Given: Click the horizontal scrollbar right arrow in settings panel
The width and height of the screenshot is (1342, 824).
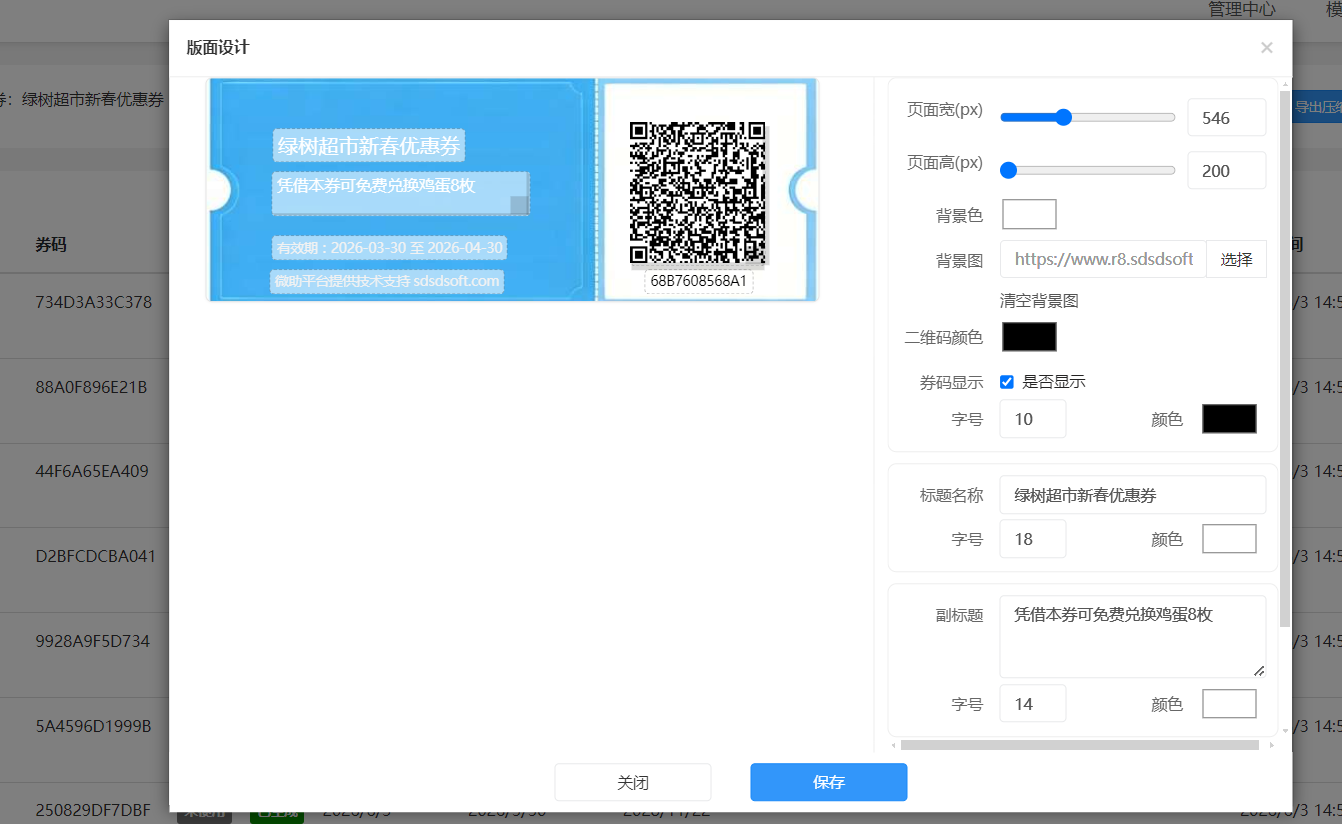Looking at the screenshot, I should pos(1271,745).
